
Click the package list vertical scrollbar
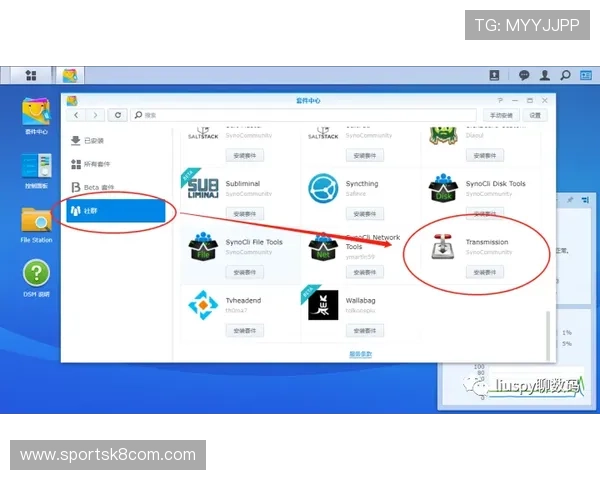[x=546, y=330]
